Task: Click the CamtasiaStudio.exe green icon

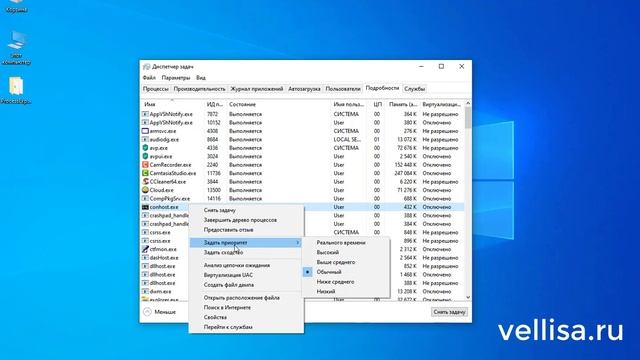Action: click(x=145, y=173)
